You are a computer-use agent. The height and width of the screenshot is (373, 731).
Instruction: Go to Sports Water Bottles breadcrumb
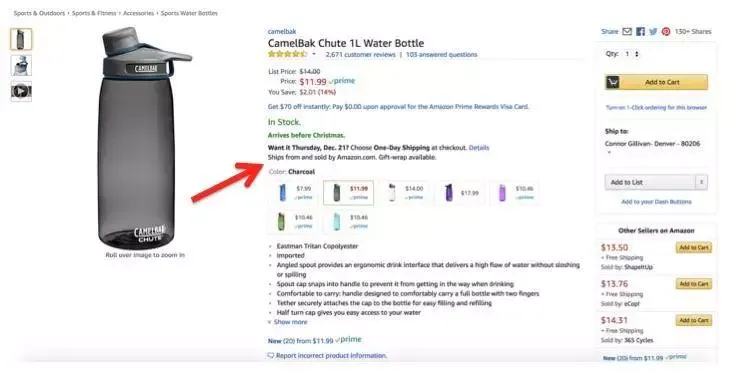coord(189,13)
